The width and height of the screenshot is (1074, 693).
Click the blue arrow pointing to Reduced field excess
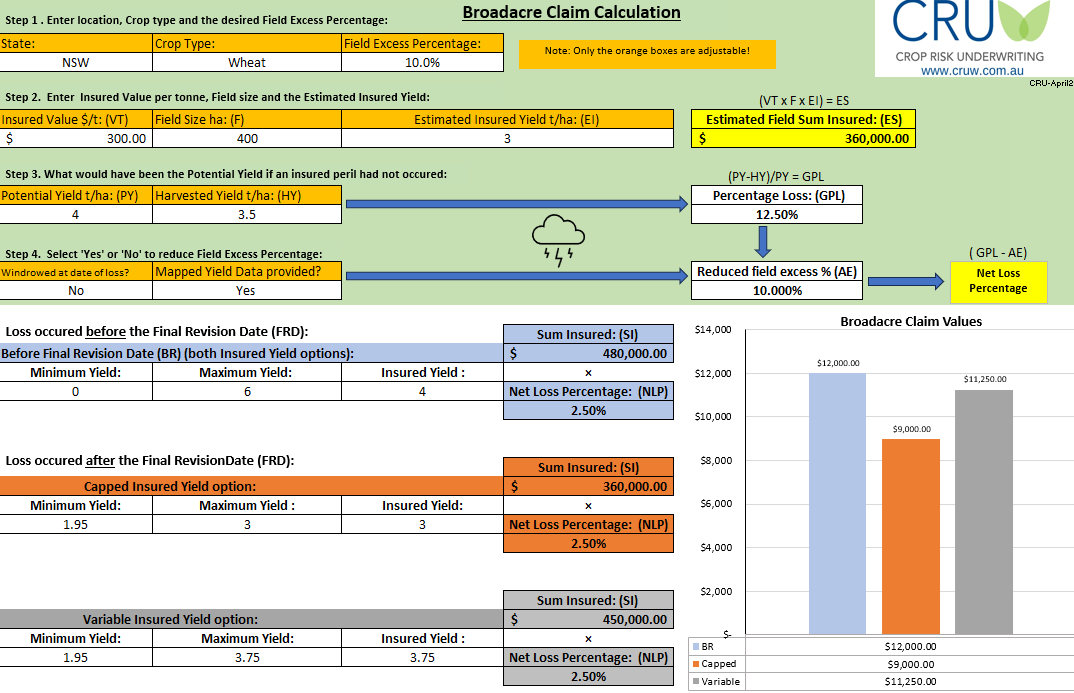coord(517,275)
